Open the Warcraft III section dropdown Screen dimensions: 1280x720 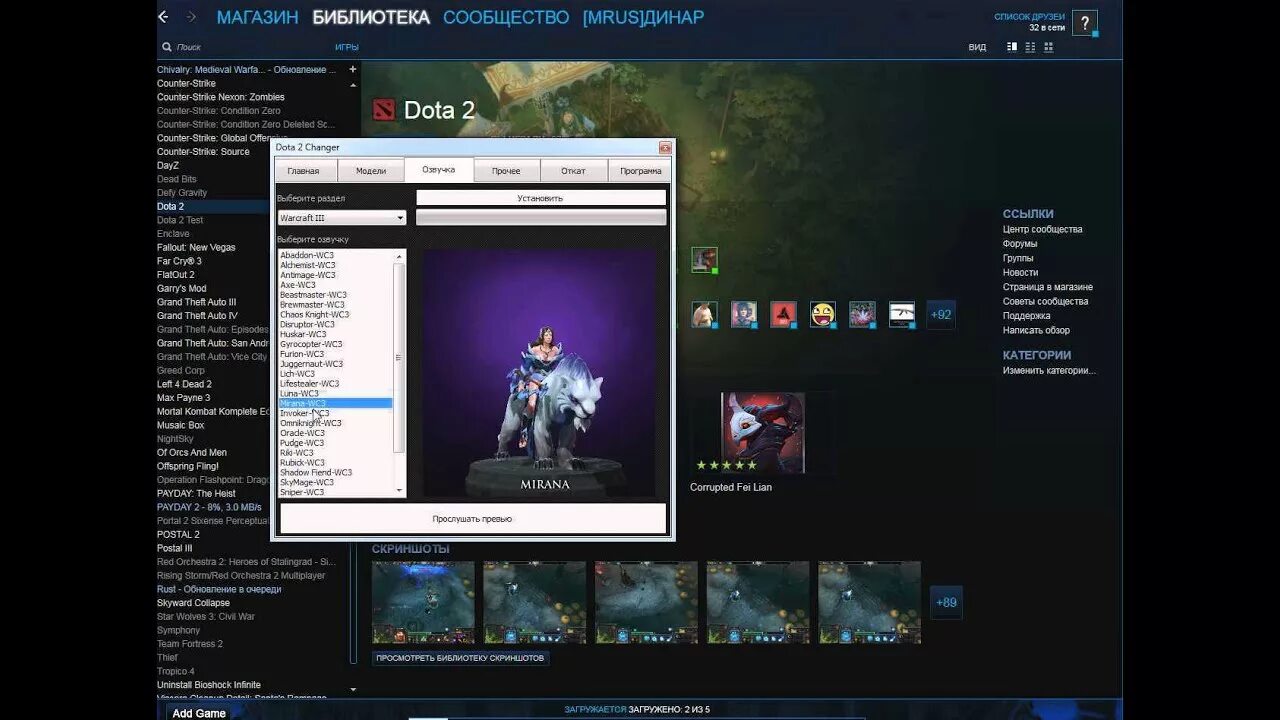[x=342, y=218]
